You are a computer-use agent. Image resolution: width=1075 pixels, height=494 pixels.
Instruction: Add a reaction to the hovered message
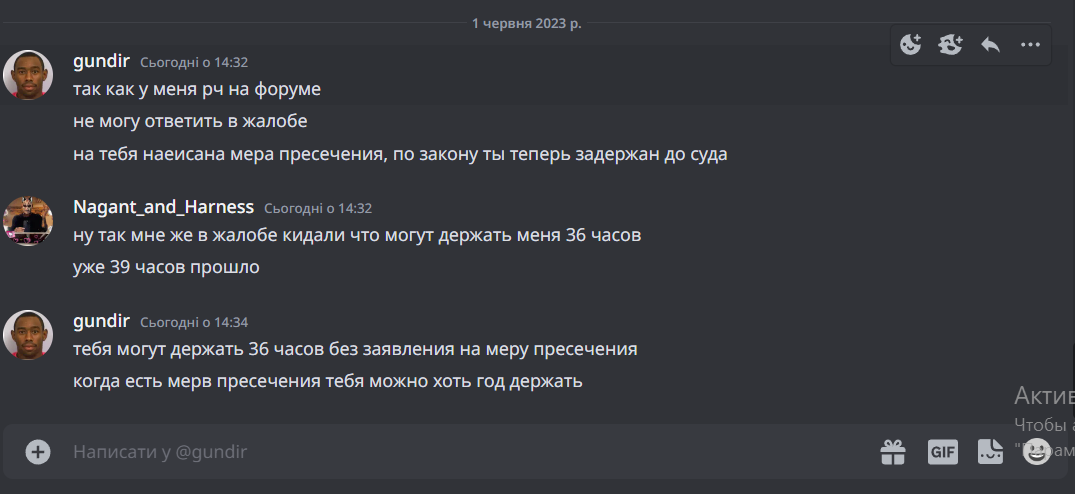click(x=910, y=44)
